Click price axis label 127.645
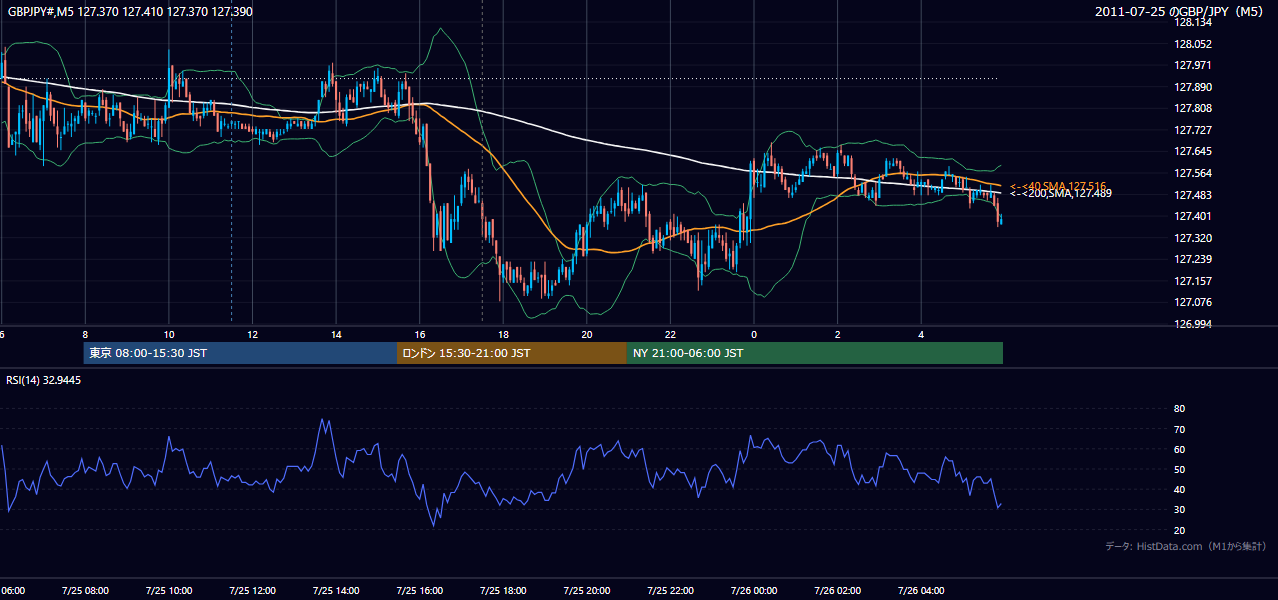 click(x=1193, y=151)
